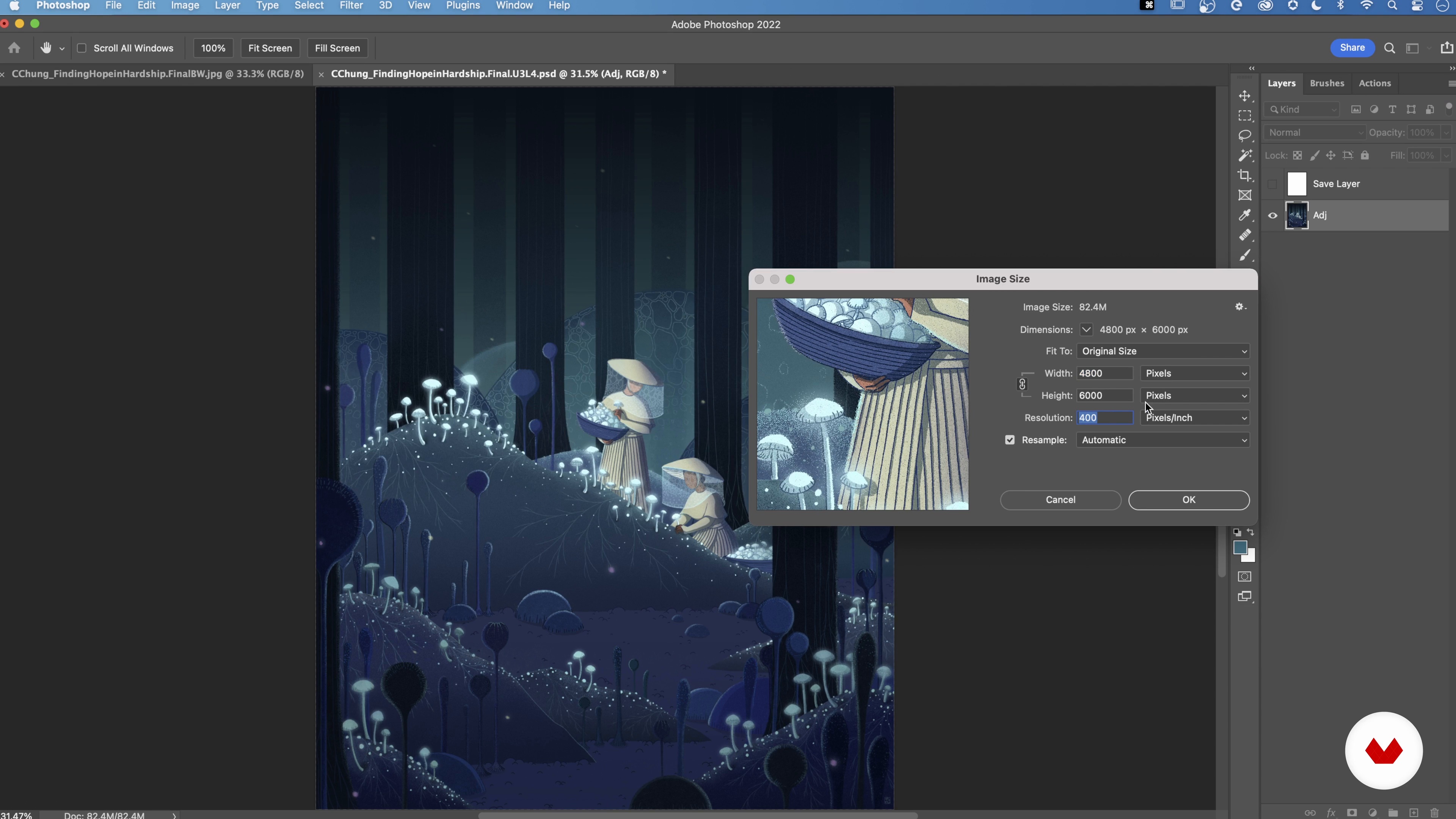Filter layers by smart objects icon
Viewport: 1456px width, 819px height.
(1430, 110)
